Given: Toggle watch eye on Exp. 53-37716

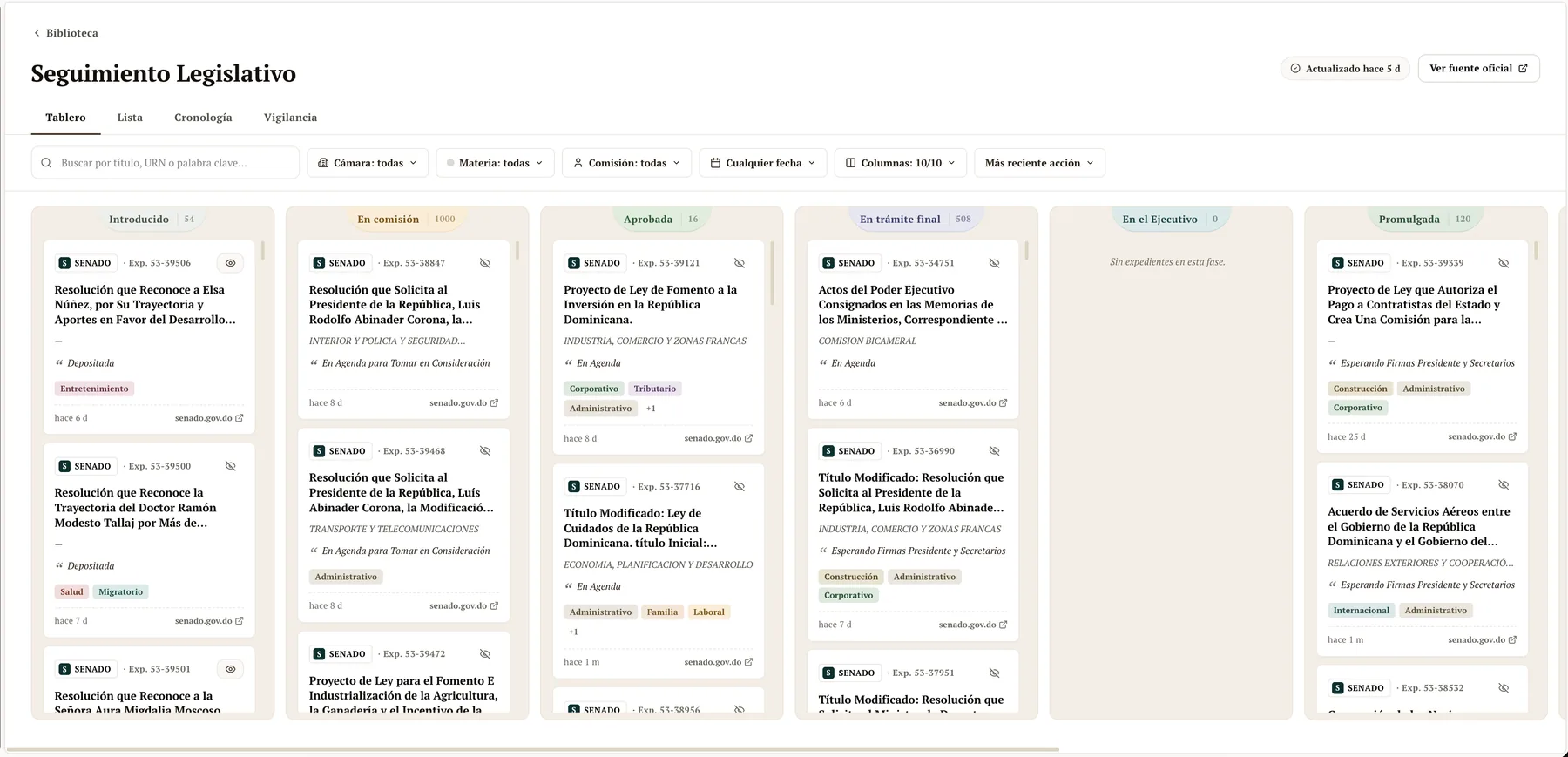Looking at the screenshot, I should pyautogui.click(x=740, y=487).
